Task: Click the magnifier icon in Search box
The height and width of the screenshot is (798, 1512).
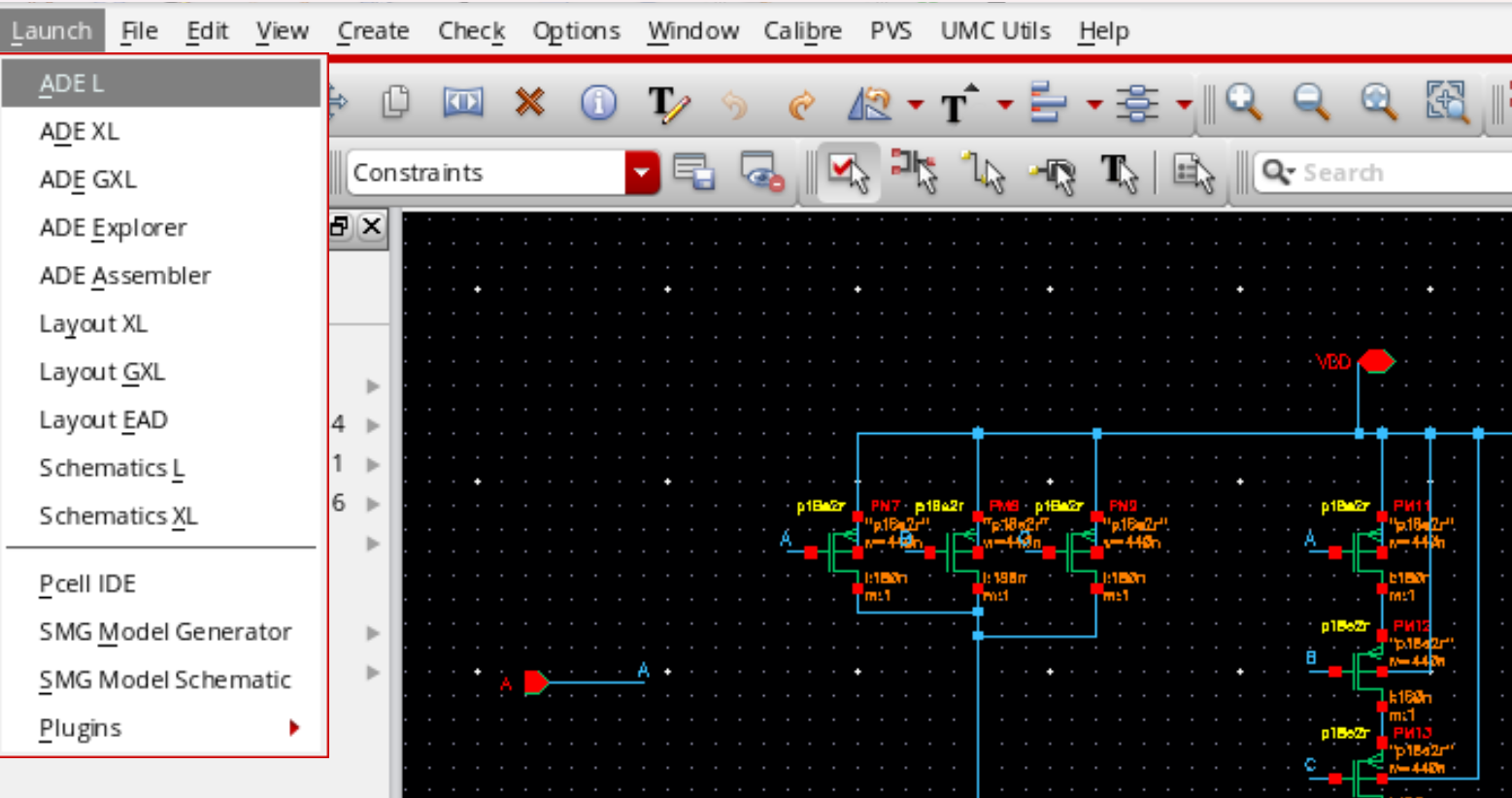Action: 1278,173
